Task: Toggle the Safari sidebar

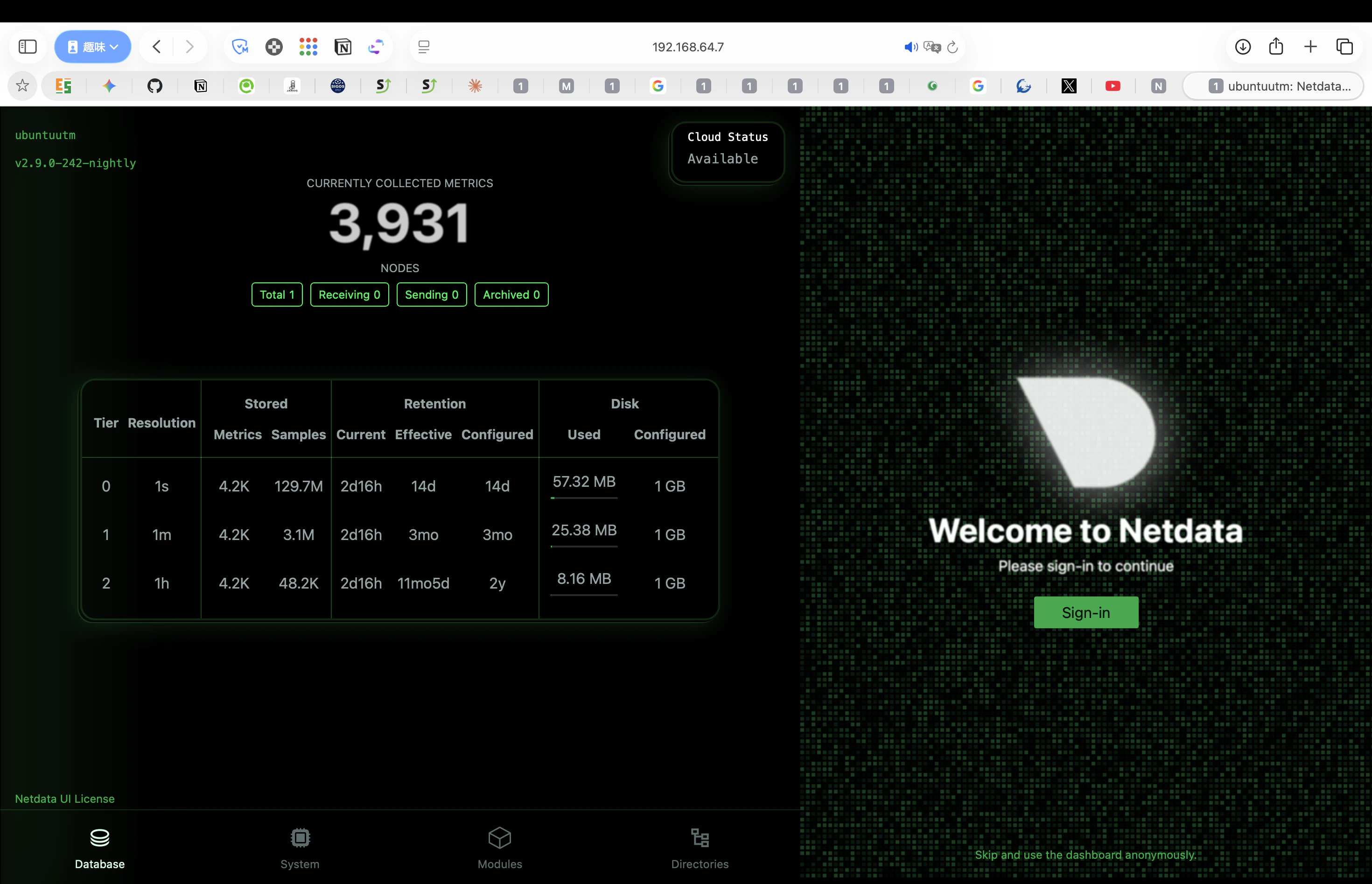Action: (28, 47)
